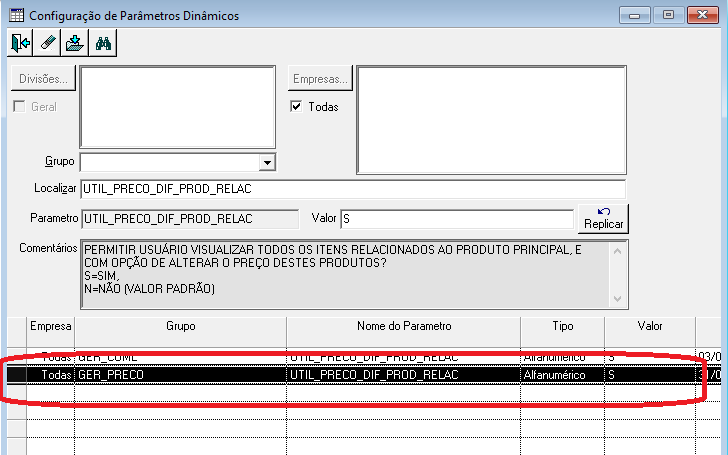Image resolution: width=728 pixels, height=455 pixels.
Task: Select the GER_COME row group cell
Action: [x=181, y=357]
